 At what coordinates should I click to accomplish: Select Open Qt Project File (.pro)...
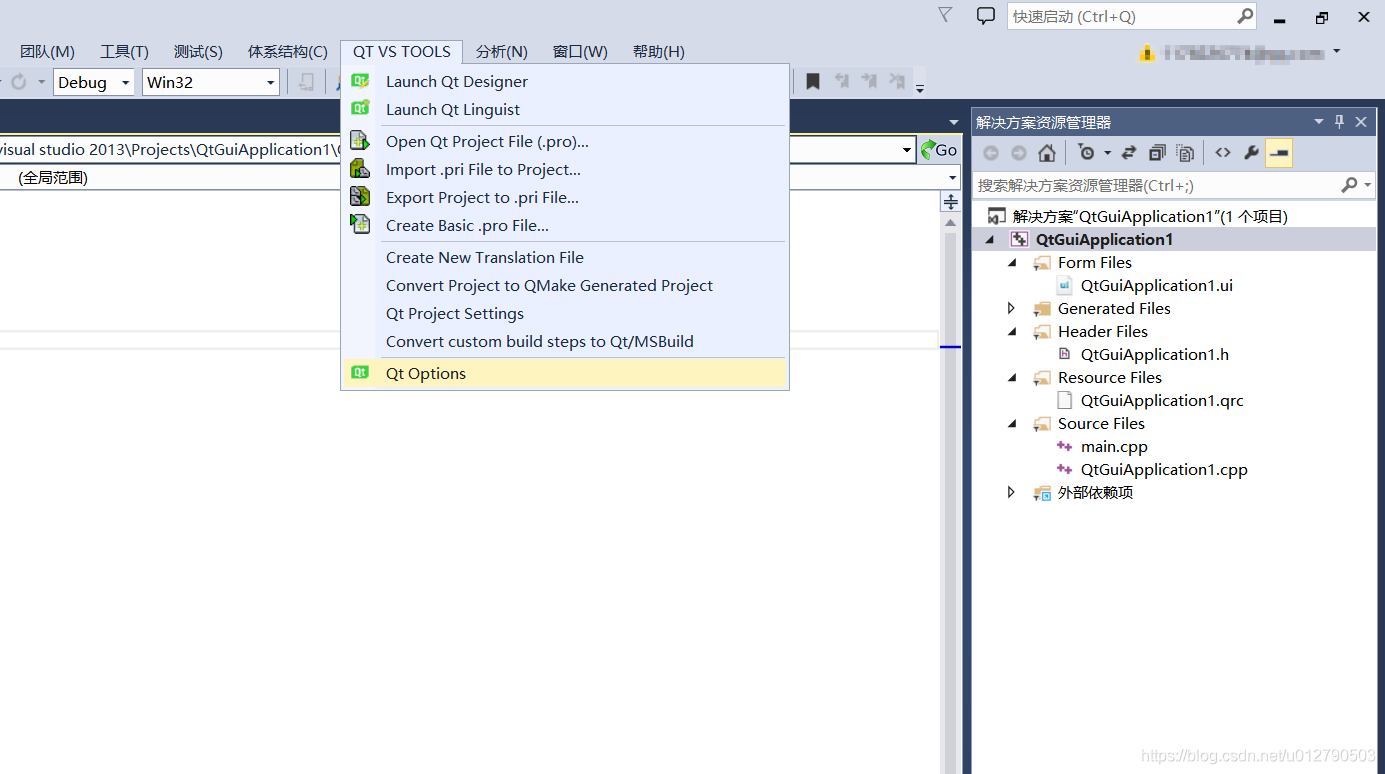coord(565,142)
